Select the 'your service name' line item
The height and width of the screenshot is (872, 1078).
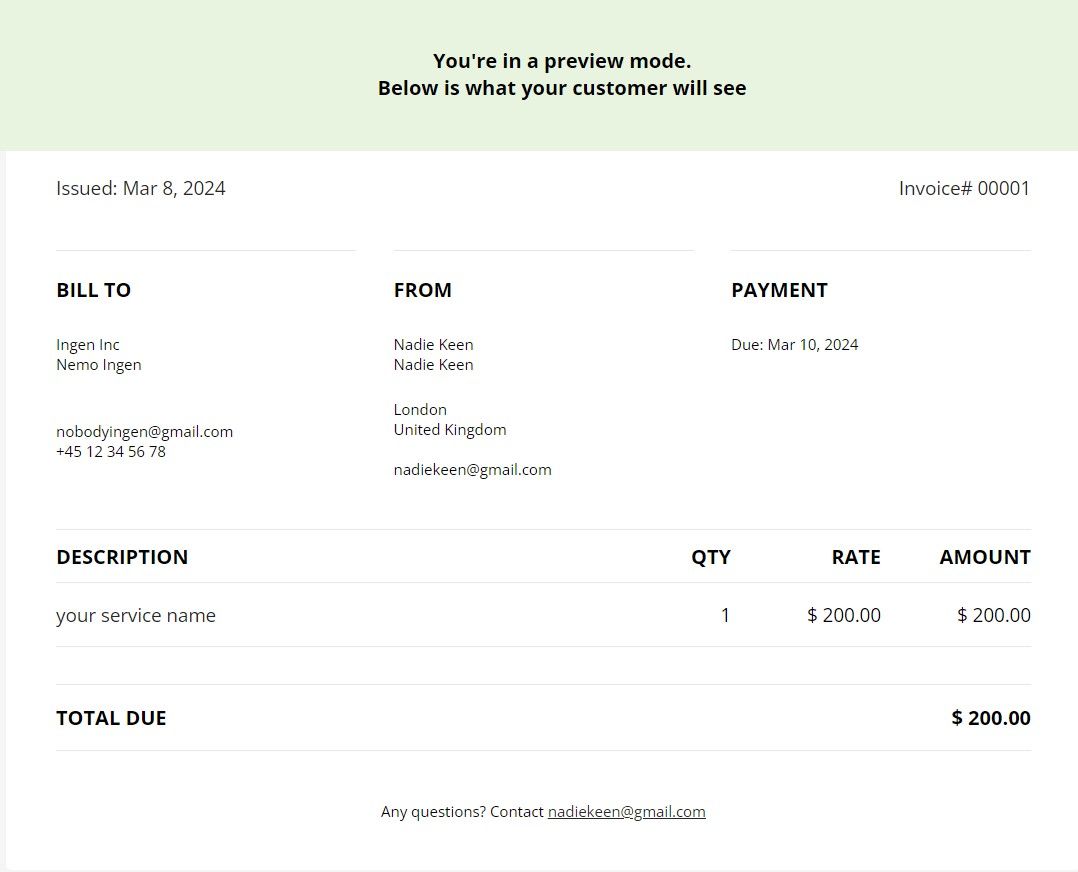click(x=136, y=615)
